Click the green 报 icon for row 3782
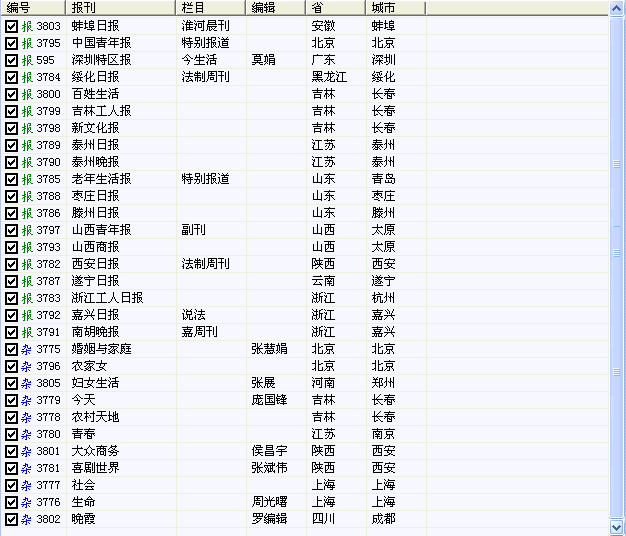Image resolution: width=626 pixels, height=536 pixels. click(27, 264)
